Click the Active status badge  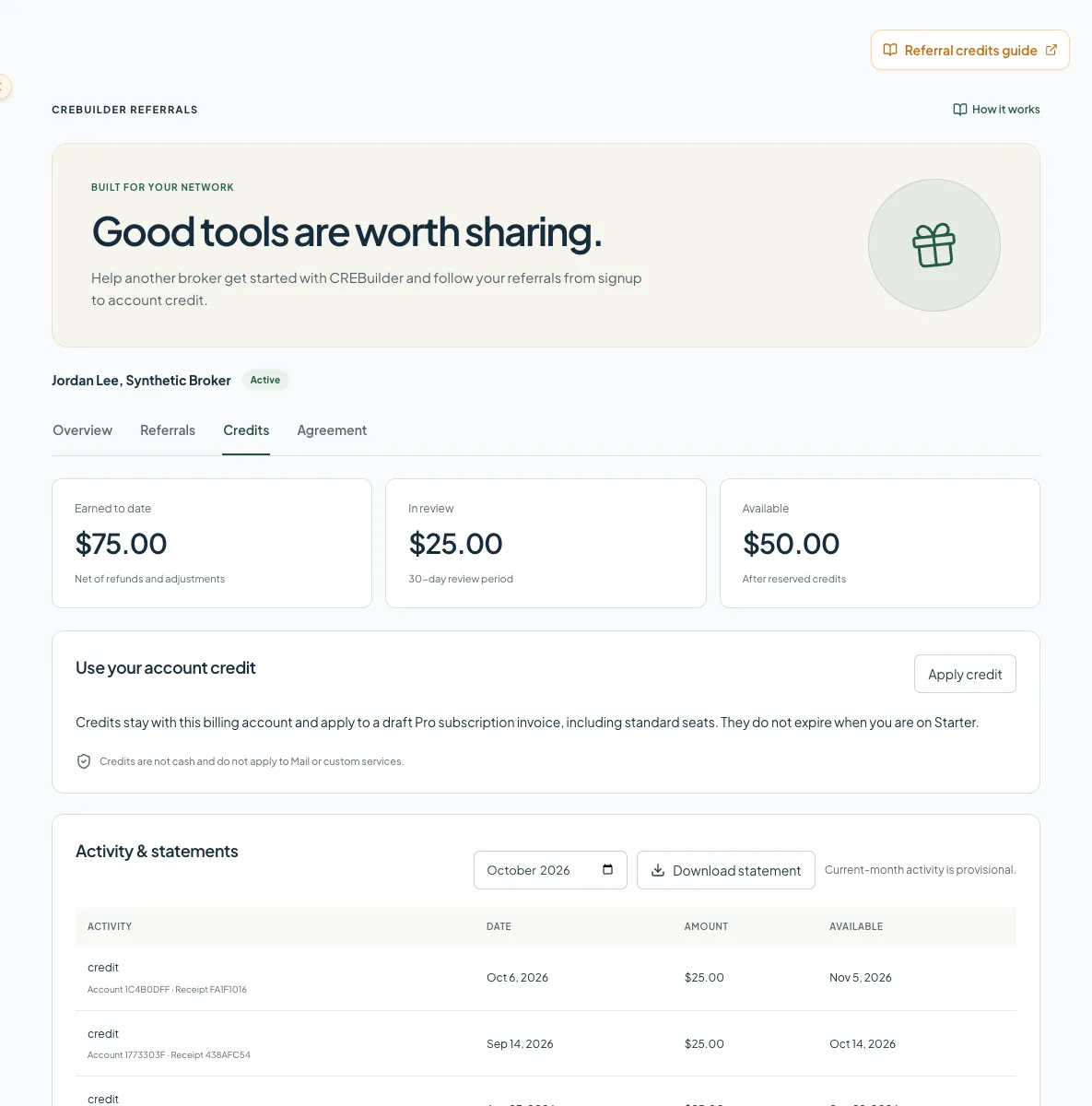tap(265, 380)
